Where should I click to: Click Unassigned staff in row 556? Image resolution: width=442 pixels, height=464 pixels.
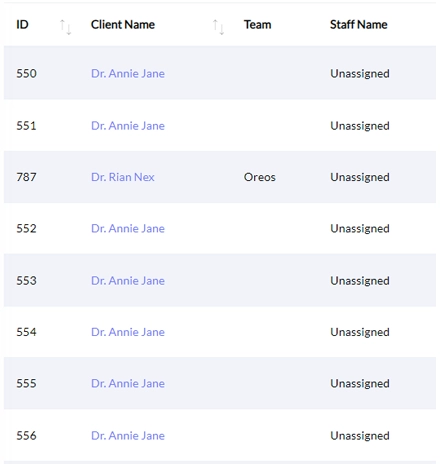pos(360,436)
